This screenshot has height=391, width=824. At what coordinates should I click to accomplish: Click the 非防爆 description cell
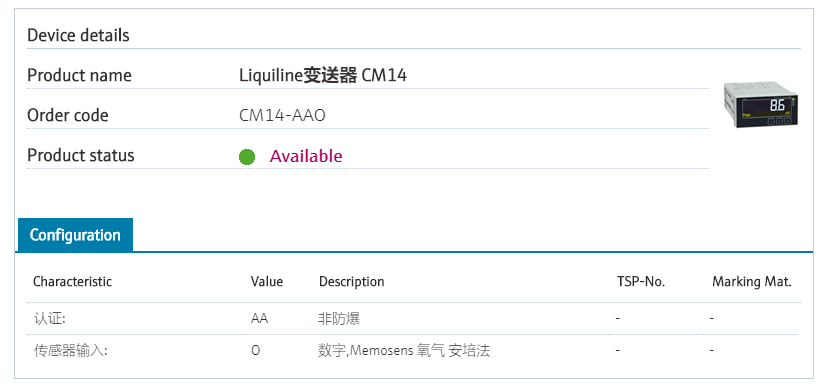[339, 318]
